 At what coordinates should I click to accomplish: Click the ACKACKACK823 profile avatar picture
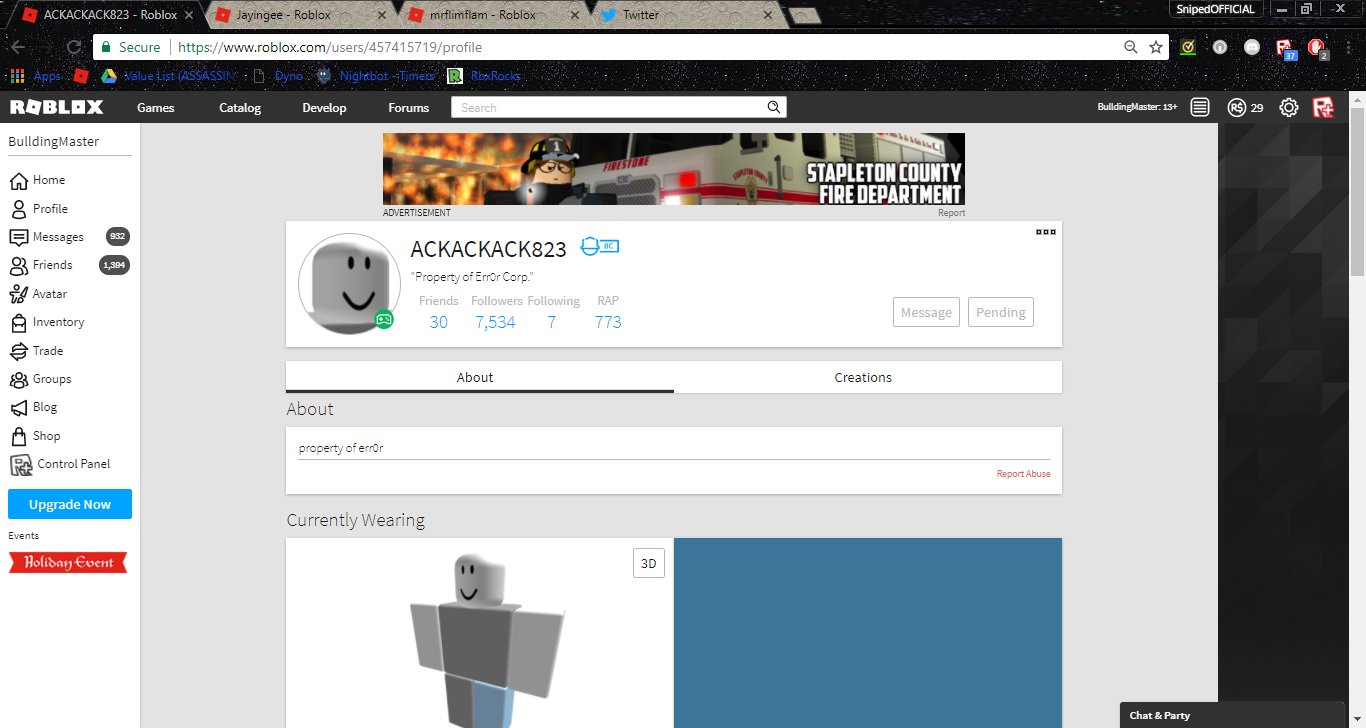pos(349,284)
